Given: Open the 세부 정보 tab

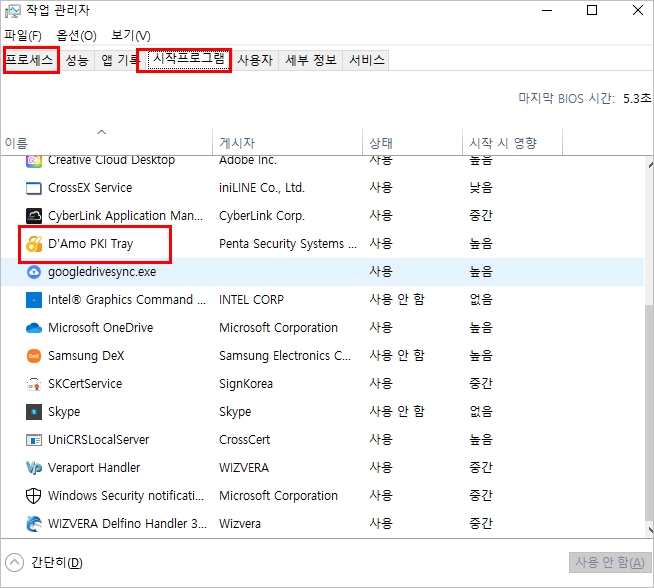Looking at the screenshot, I should [x=311, y=60].
